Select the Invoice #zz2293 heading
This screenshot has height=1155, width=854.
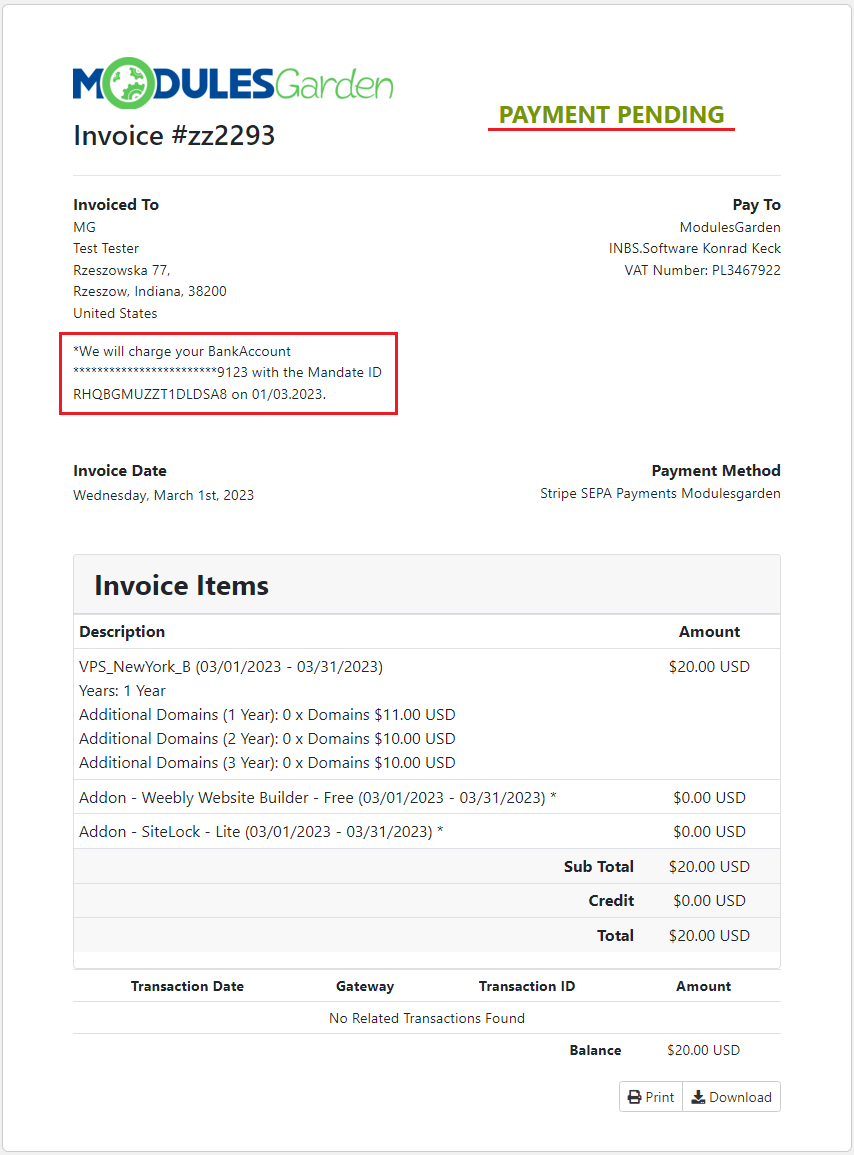[174, 136]
